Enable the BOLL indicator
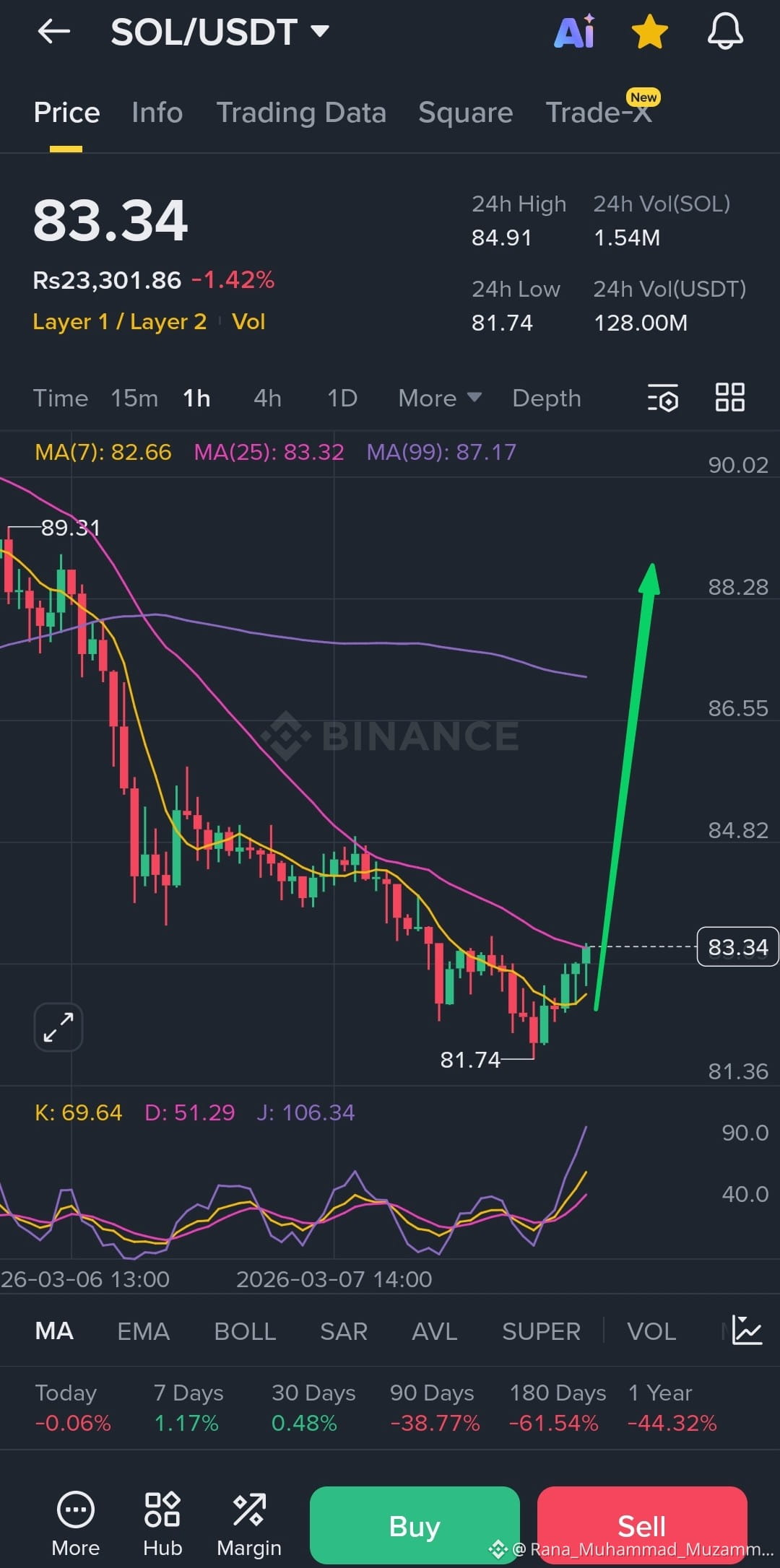 pos(246,1331)
